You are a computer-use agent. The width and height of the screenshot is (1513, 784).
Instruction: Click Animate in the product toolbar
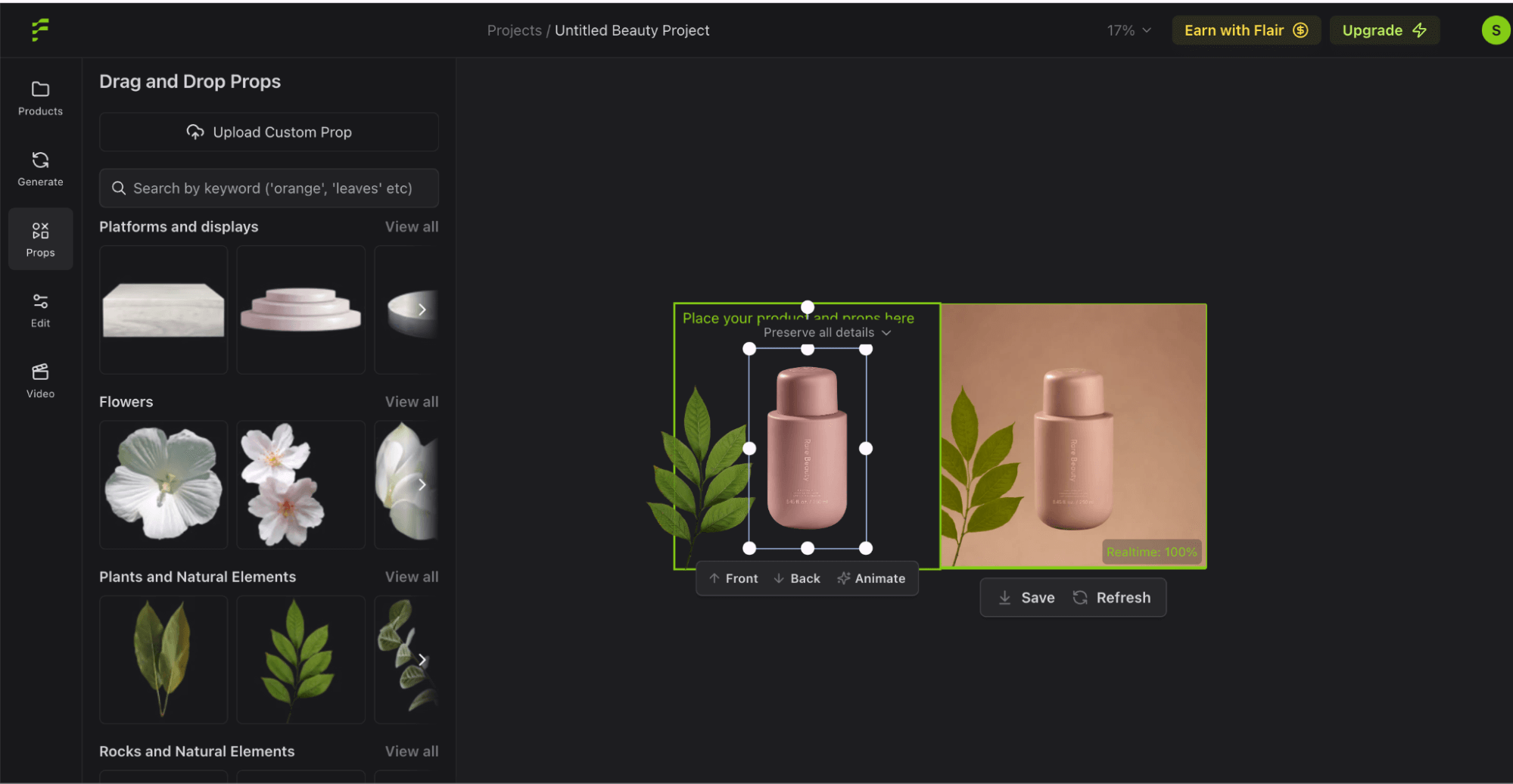pyautogui.click(x=871, y=578)
